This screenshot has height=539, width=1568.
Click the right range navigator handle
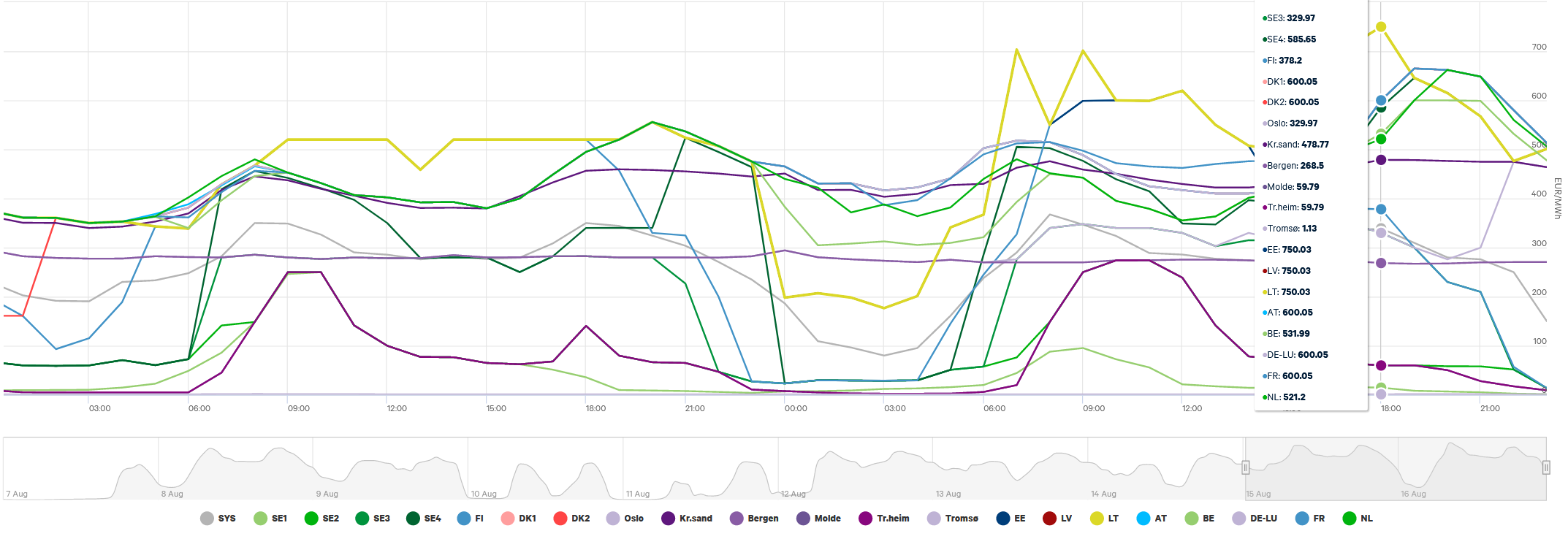coord(1546,467)
